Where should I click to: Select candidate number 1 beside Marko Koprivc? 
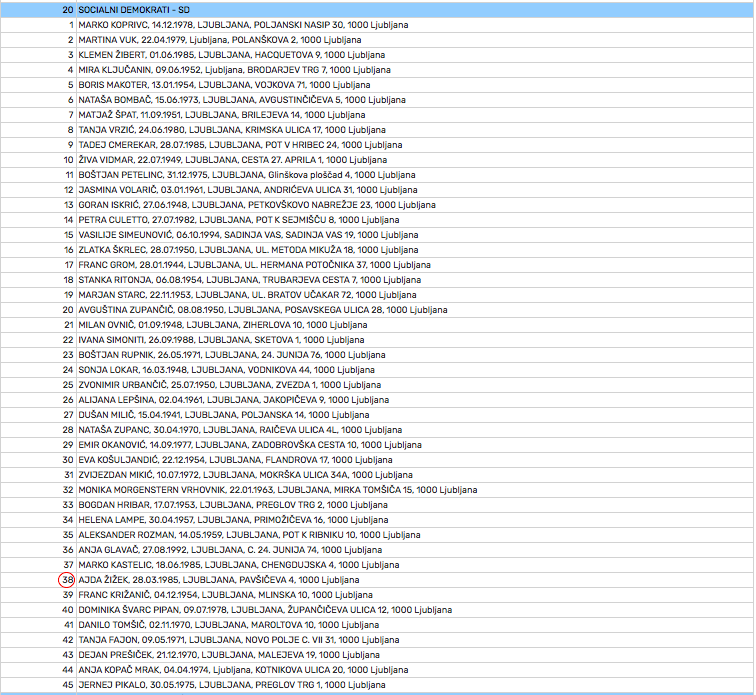click(x=69, y=25)
